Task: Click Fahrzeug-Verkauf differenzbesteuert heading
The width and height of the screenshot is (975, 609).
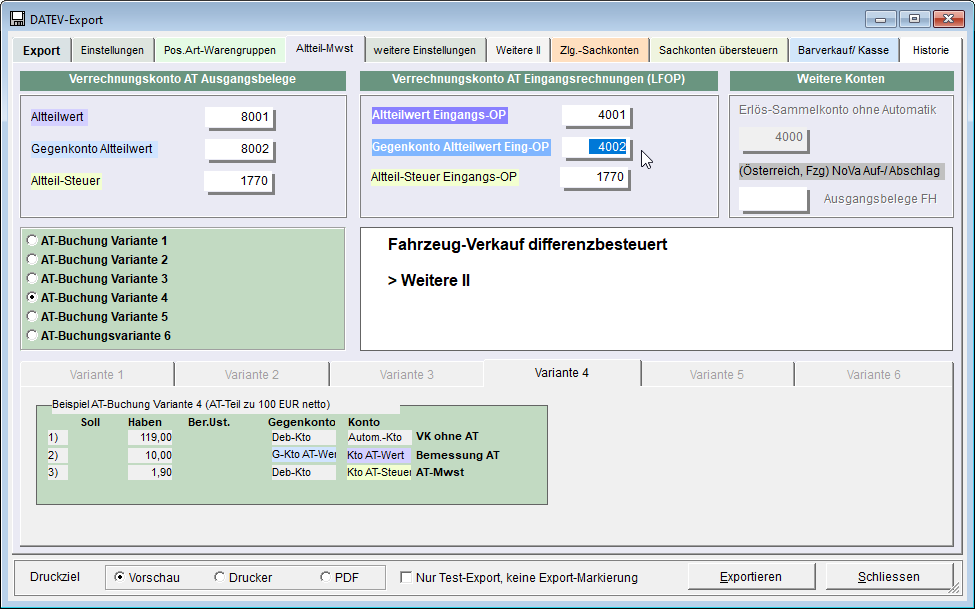Action: coord(527,244)
